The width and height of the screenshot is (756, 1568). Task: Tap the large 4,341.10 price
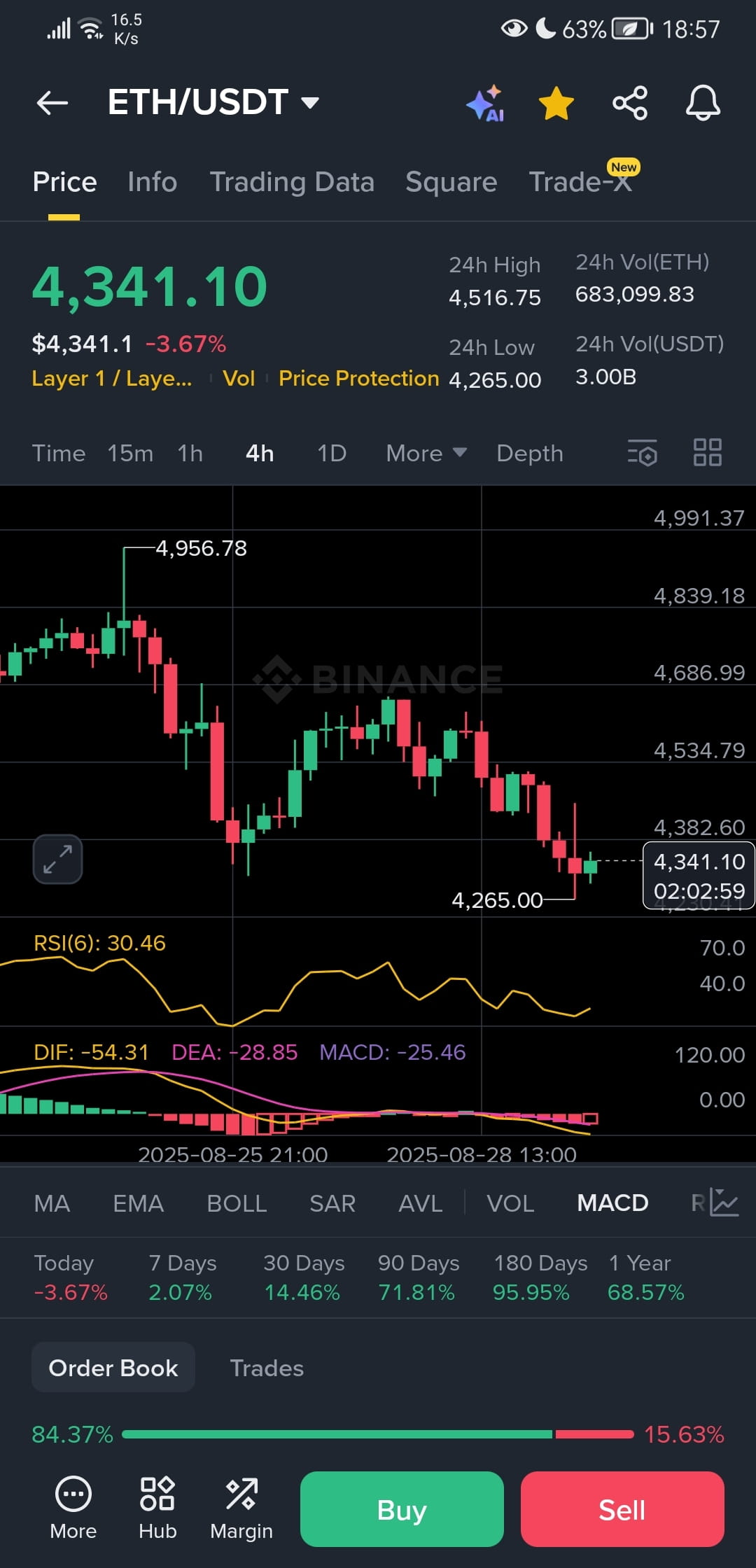(150, 287)
